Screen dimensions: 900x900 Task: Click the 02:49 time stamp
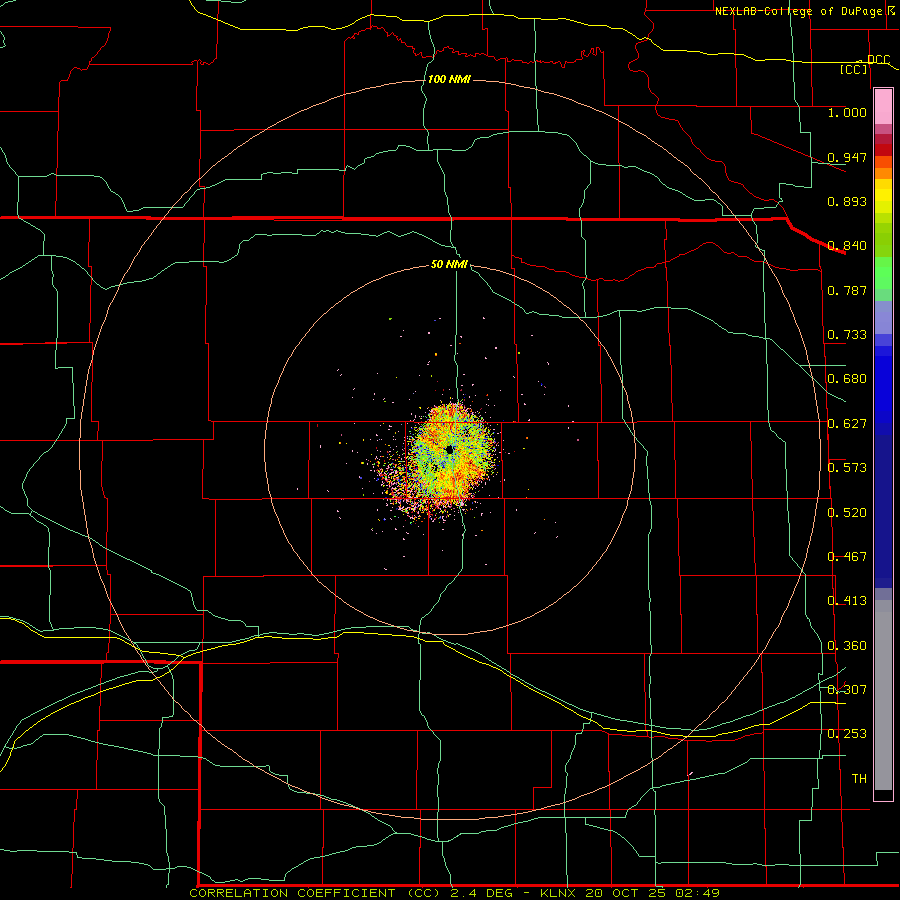[698, 893]
